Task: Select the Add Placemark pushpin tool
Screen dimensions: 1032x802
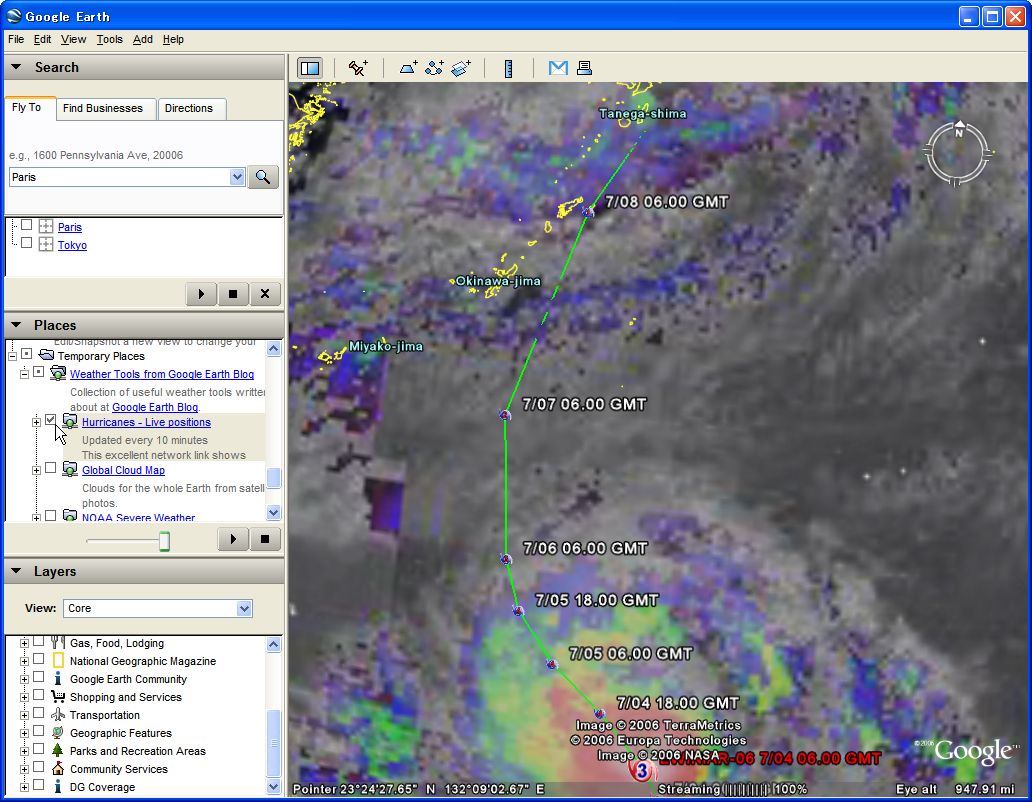Action: pos(358,68)
